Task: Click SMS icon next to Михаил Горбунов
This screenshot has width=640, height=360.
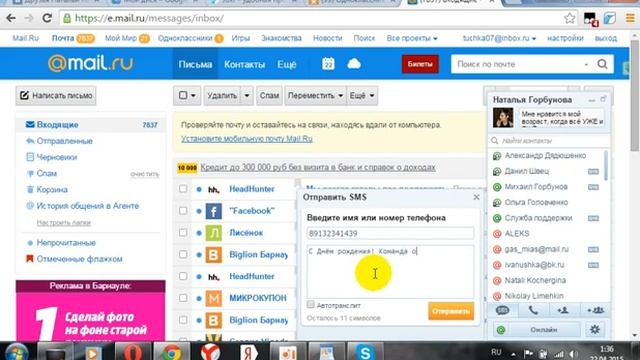Action: click(593, 187)
